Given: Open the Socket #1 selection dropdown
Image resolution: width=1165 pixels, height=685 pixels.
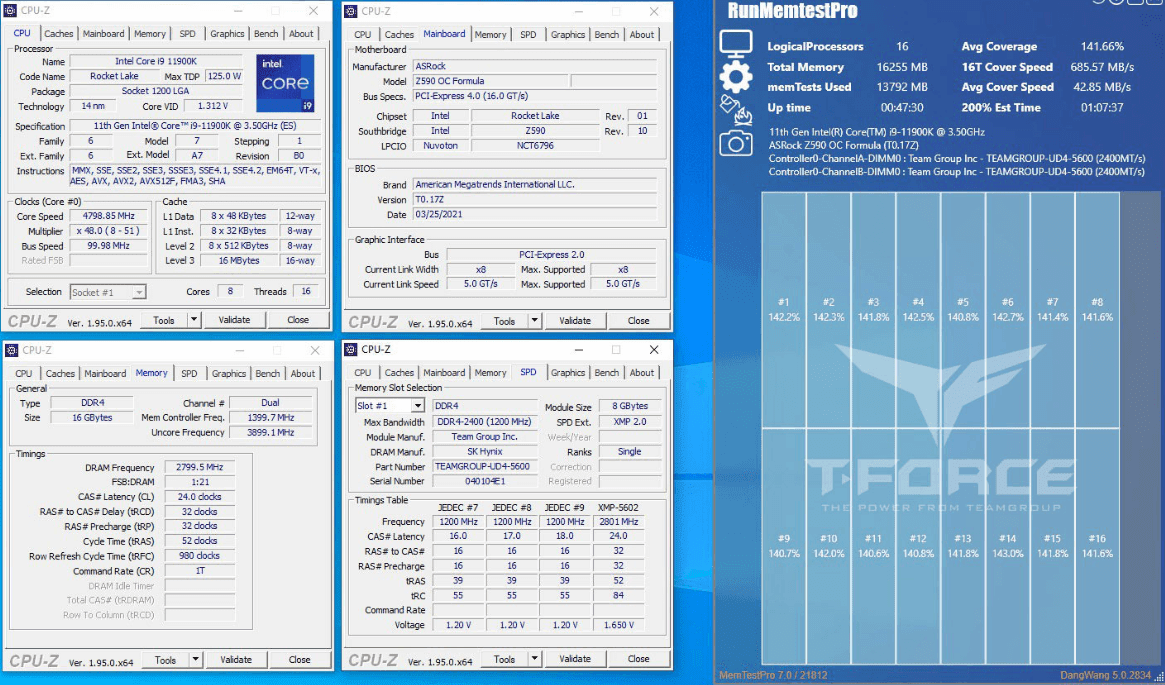Looking at the screenshot, I should 139,292.
